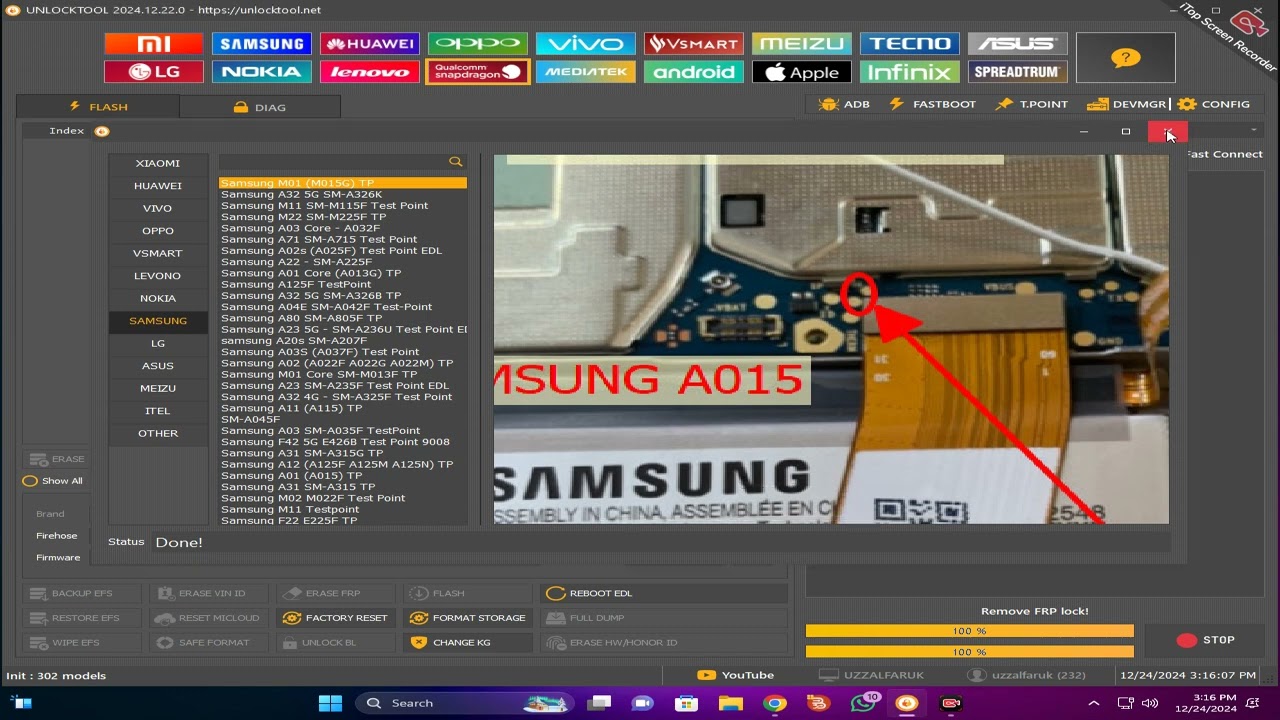Click the red STOP button
The image size is (1280, 720).
point(1205,640)
